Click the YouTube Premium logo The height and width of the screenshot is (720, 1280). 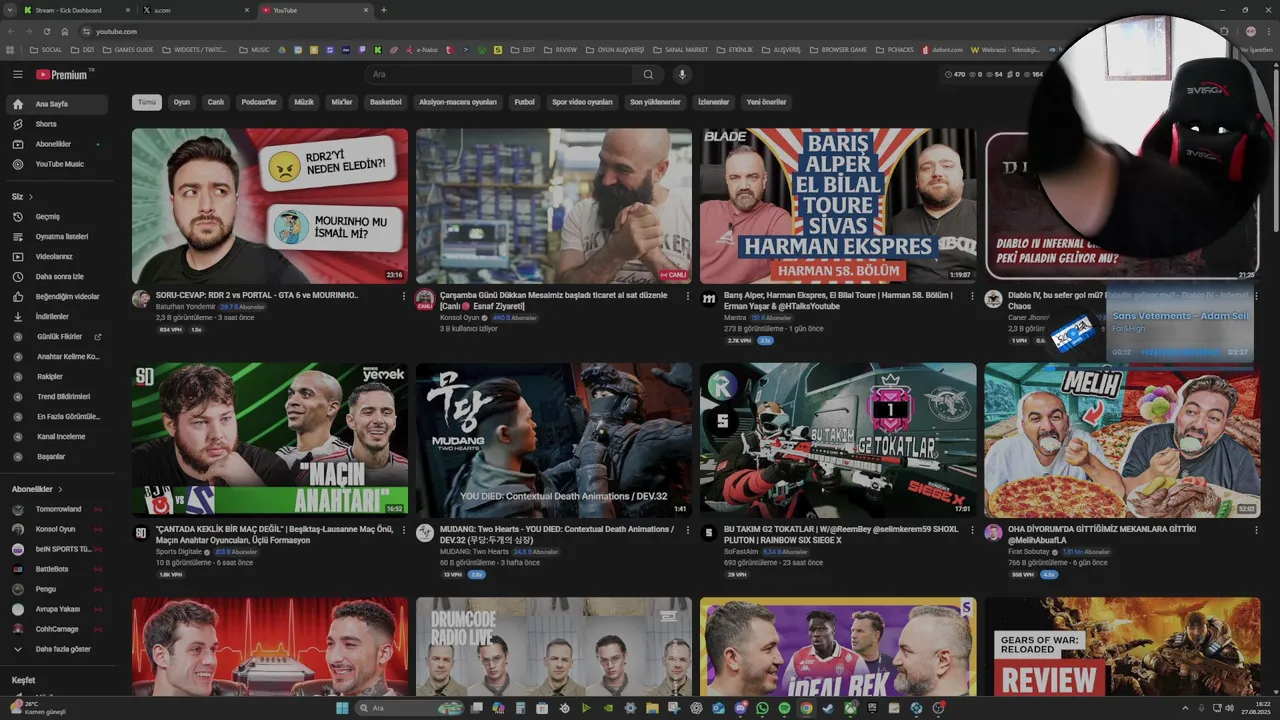(64, 74)
